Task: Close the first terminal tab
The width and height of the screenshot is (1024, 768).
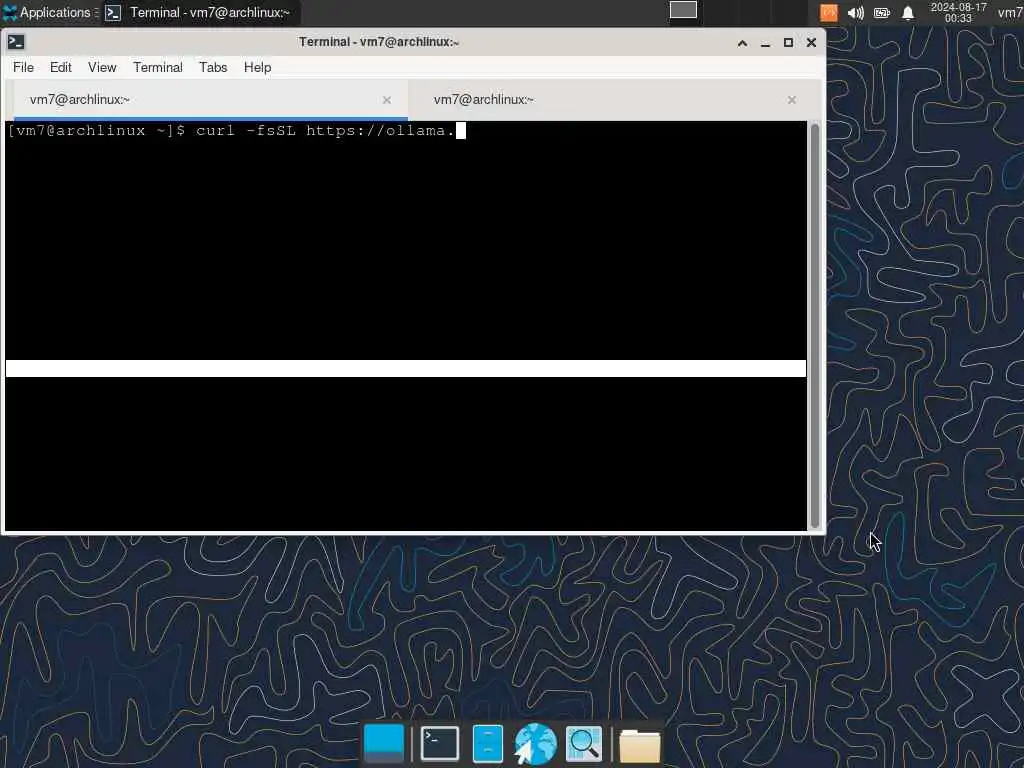Action: [x=387, y=100]
